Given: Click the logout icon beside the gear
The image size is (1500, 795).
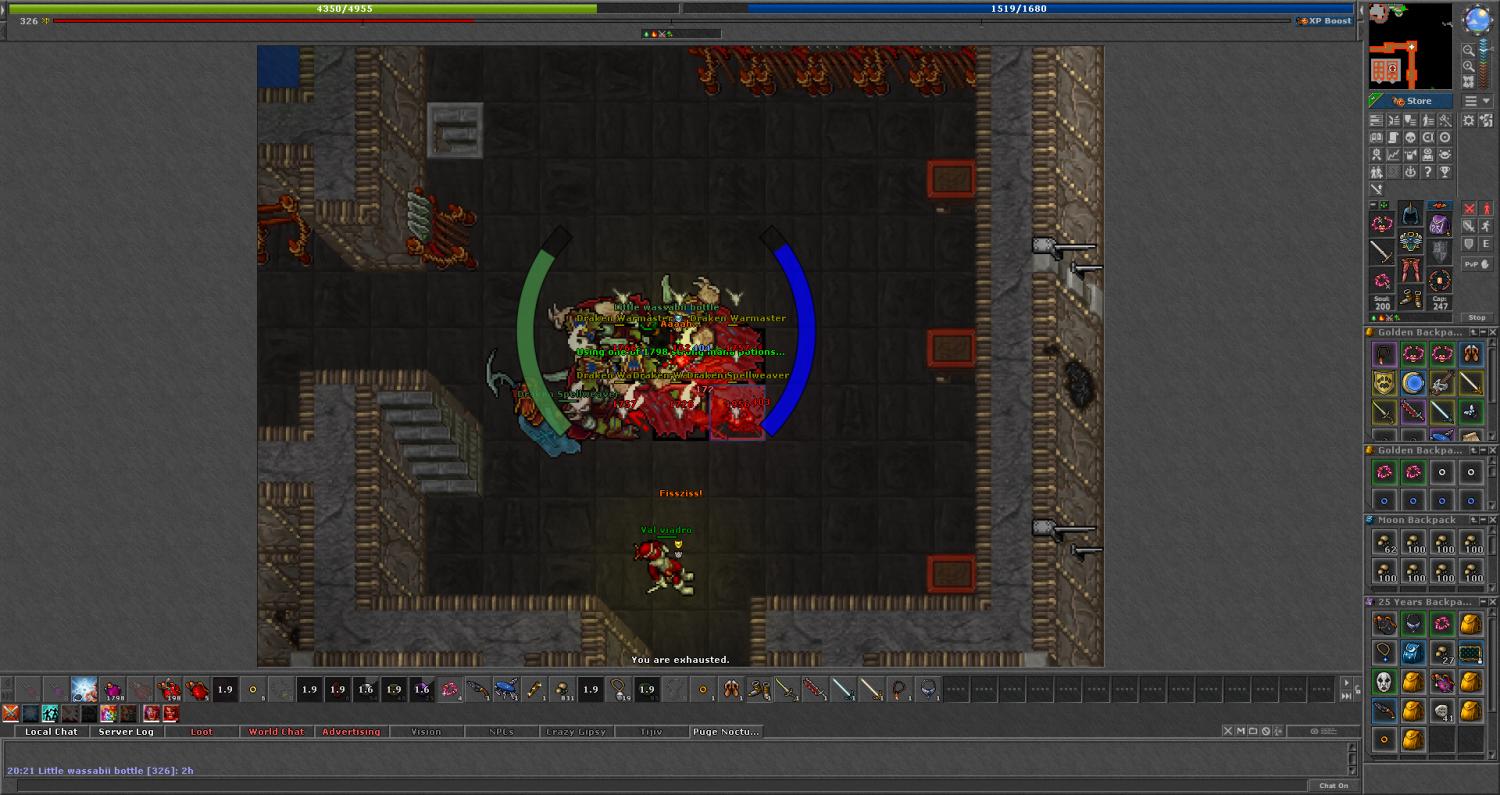Looking at the screenshot, I should click(1487, 121).
